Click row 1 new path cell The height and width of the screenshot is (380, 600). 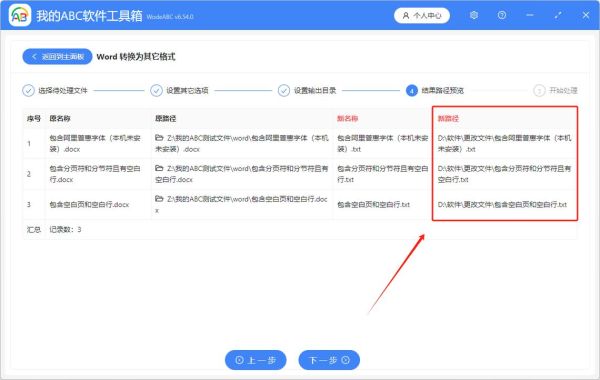point(504,144)
